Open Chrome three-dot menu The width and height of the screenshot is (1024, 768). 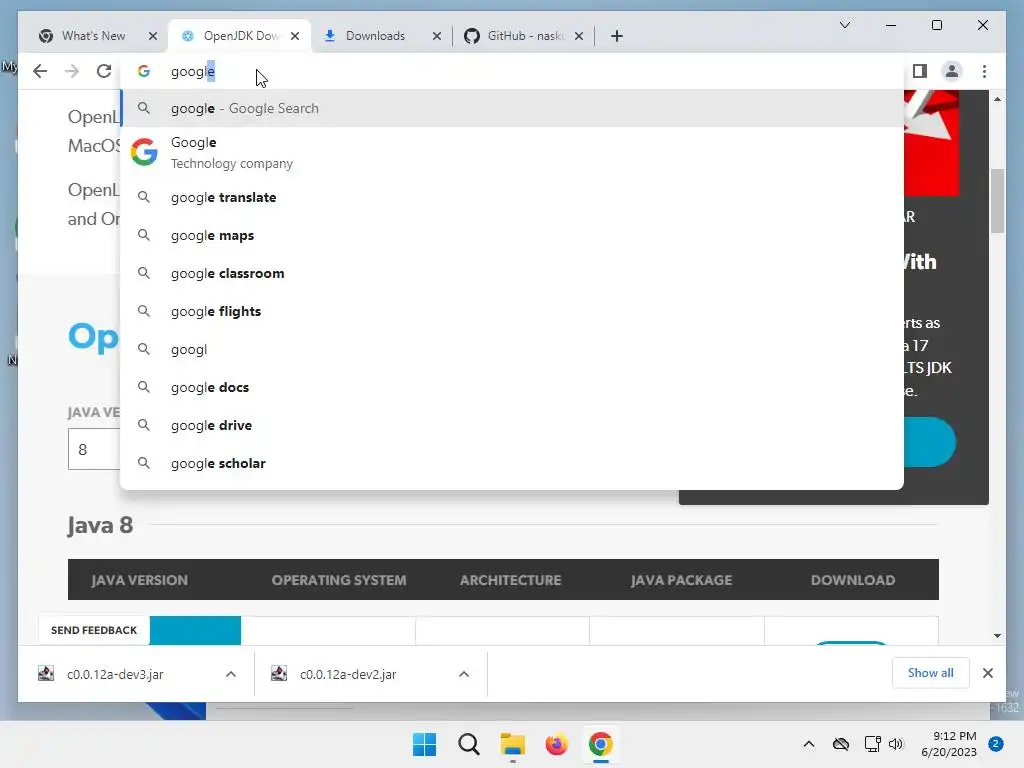tap(984, 71)
